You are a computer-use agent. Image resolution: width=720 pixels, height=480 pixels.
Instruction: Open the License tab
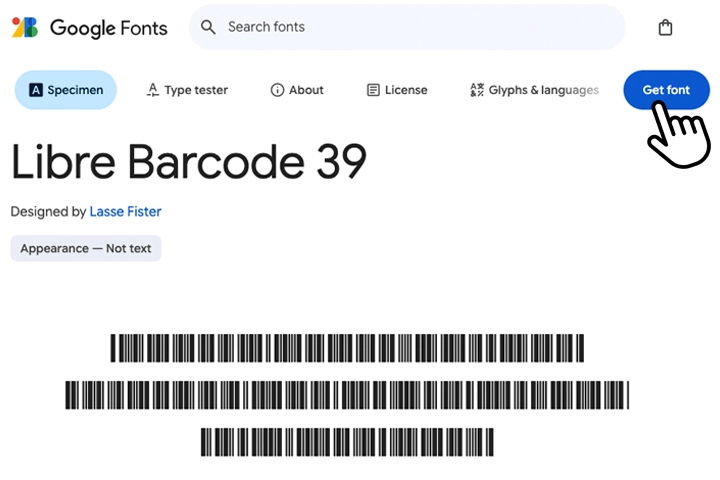[x=397, y=90]
